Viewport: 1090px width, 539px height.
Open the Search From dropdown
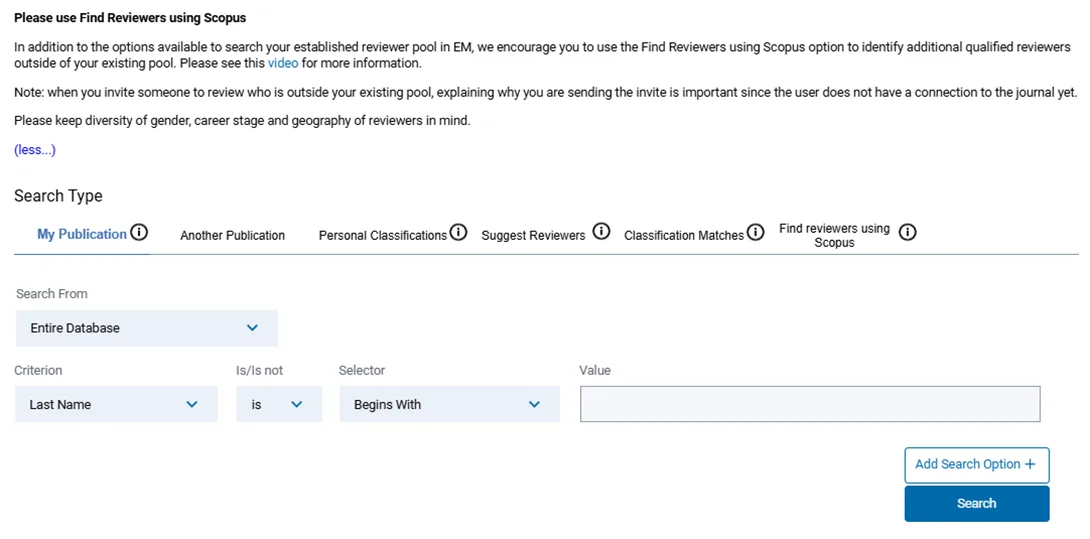(x=146, y=328)
